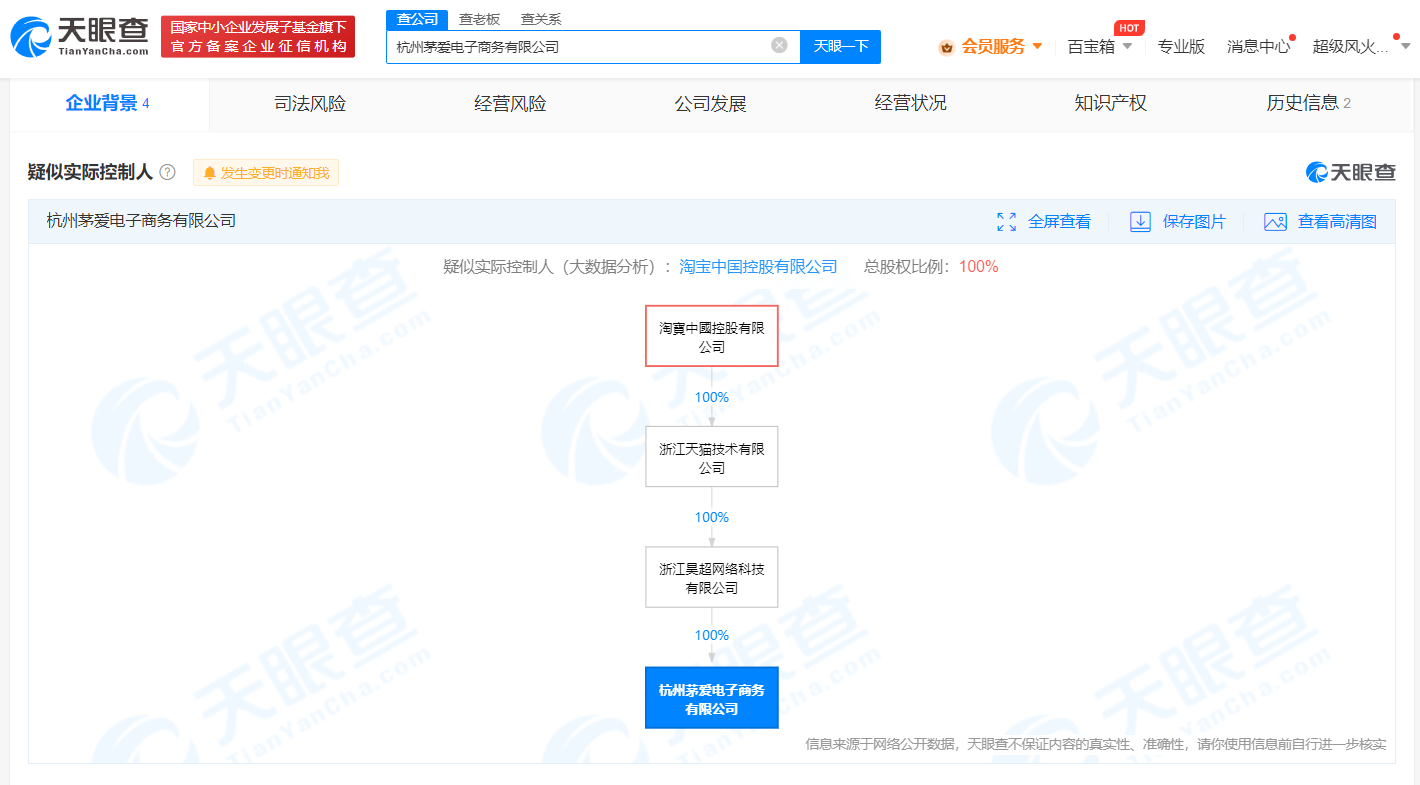Clear the search box with the X icon
Screen dimensions: 1420x785
(x=779, y=45)
